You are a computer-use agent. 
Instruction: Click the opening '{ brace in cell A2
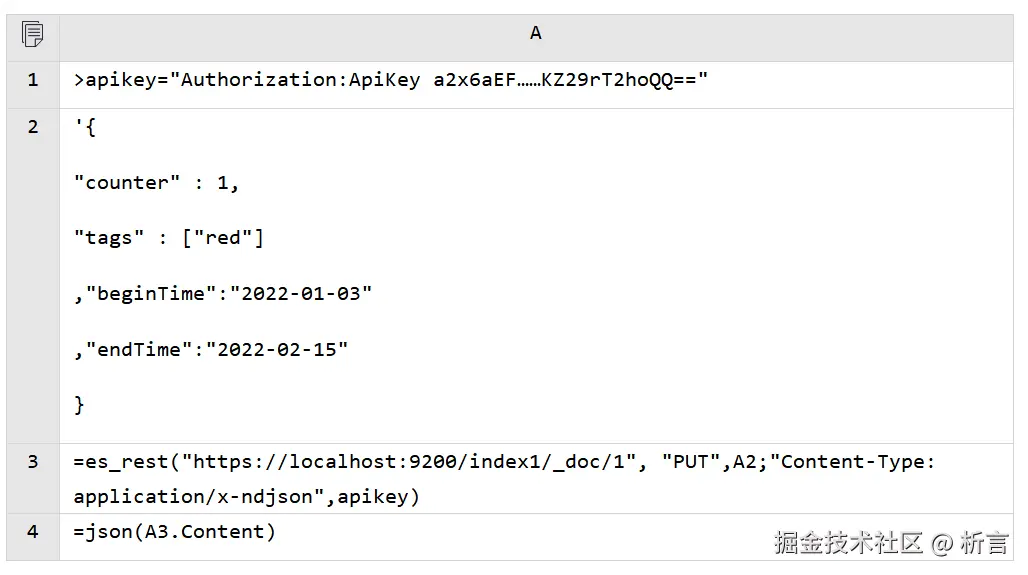point(85,127)
